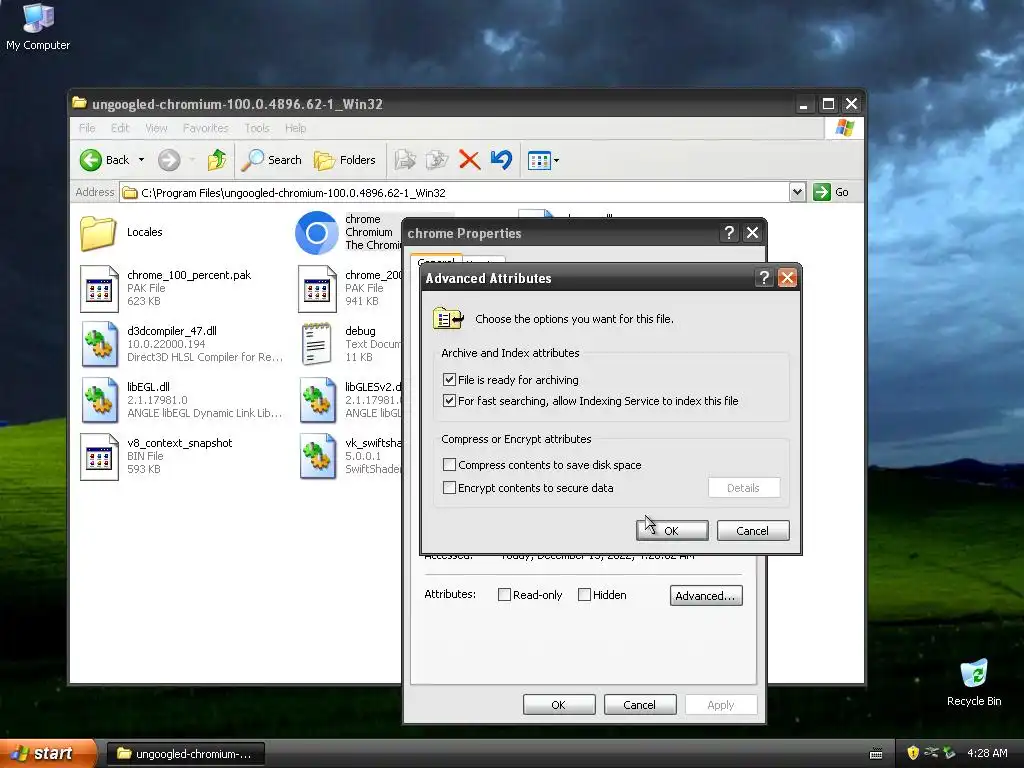Click the on-screen keyboard tray icon
The height and width of the screenshot is (768, 1024).
click(876, 754)
